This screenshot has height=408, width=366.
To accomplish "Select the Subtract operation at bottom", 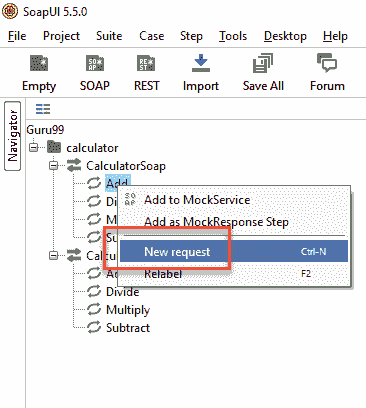I will [128, 328].
